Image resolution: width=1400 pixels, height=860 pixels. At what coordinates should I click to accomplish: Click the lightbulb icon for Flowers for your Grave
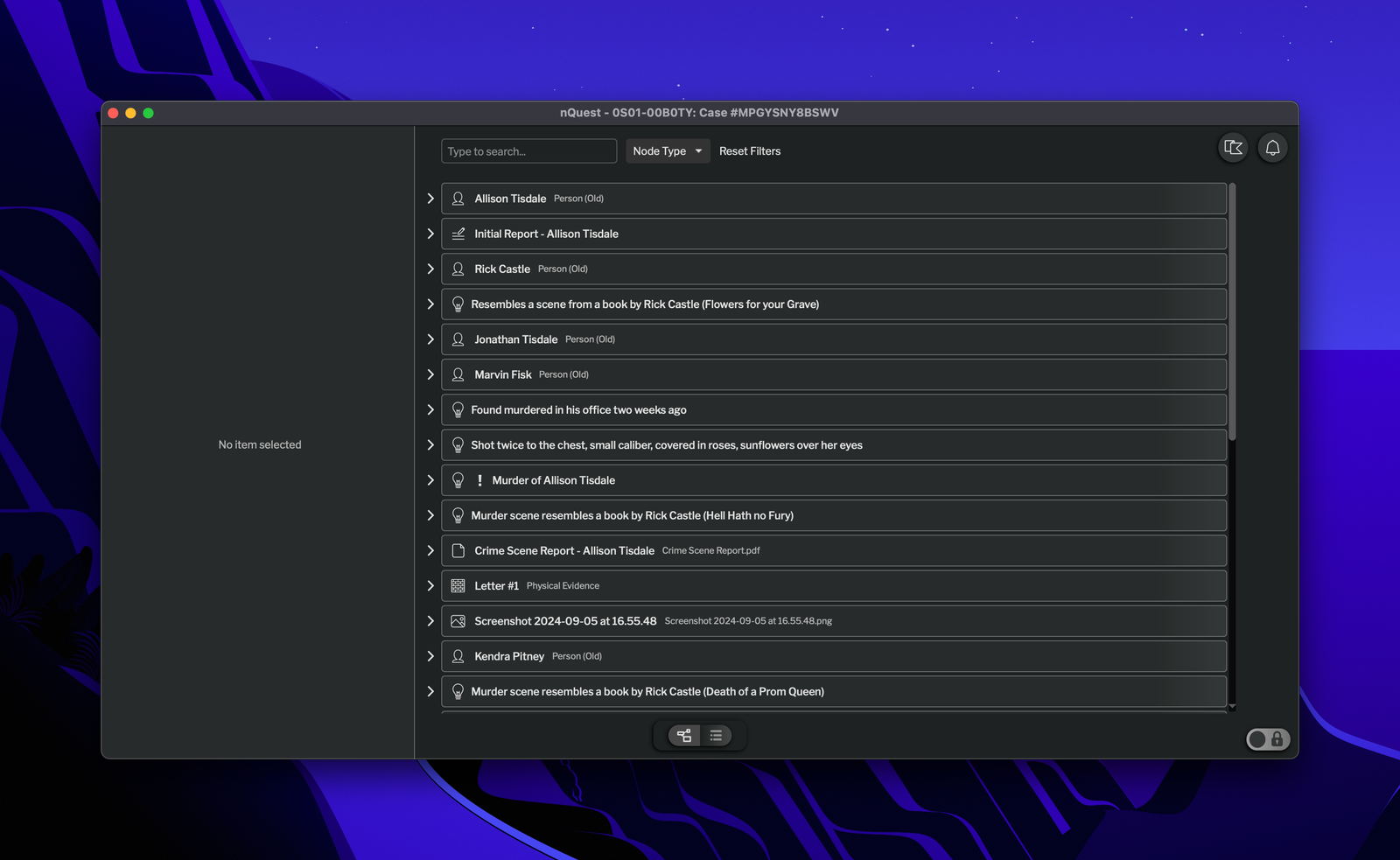(x=458, y=304)
